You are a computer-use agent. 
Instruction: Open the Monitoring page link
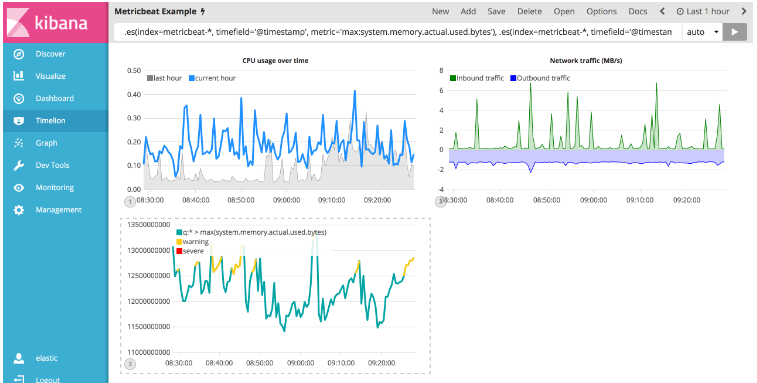coord(55,187)
